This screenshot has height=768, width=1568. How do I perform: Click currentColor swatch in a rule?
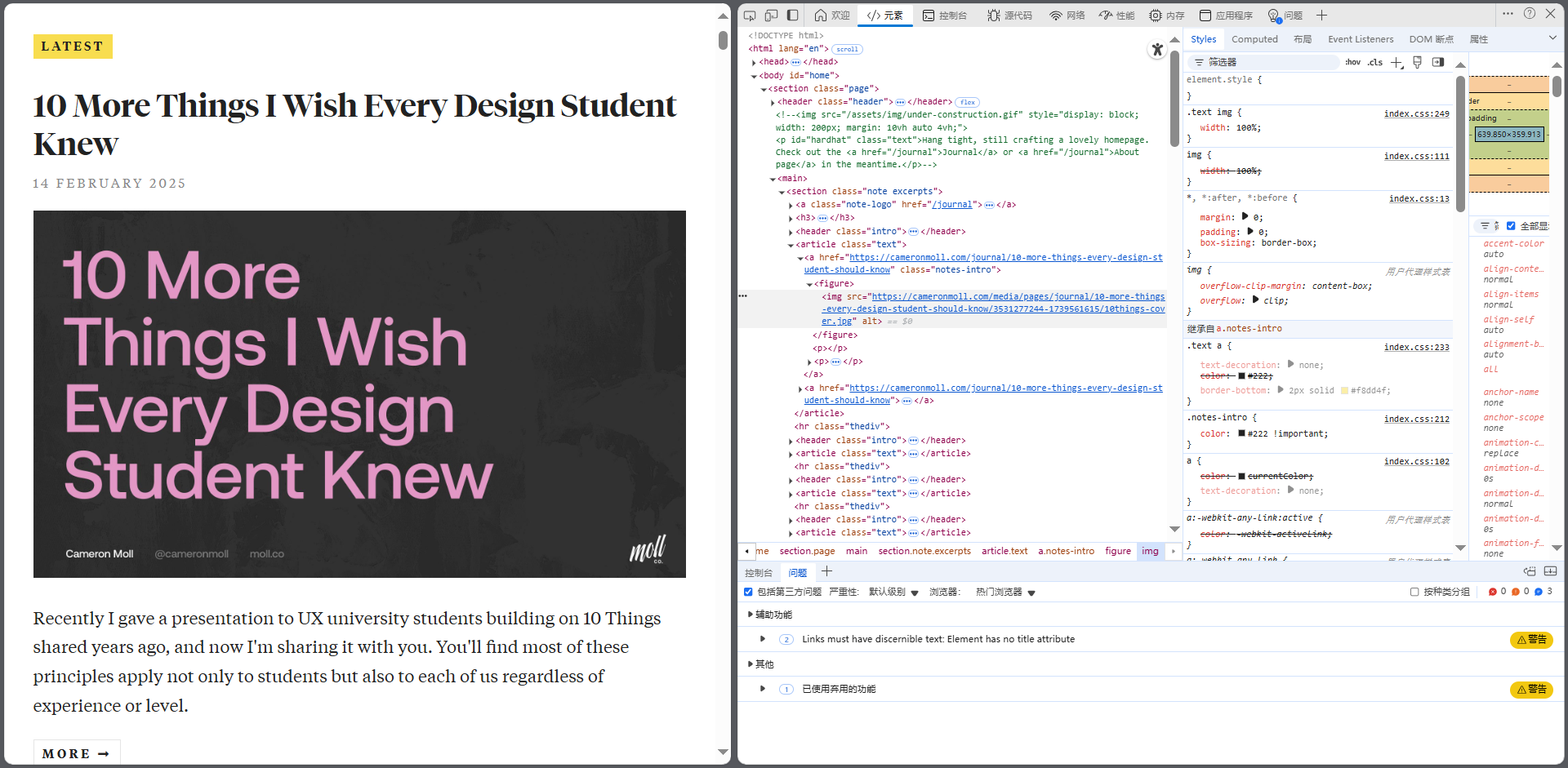pyautogui.click(x=1242, y=477)
